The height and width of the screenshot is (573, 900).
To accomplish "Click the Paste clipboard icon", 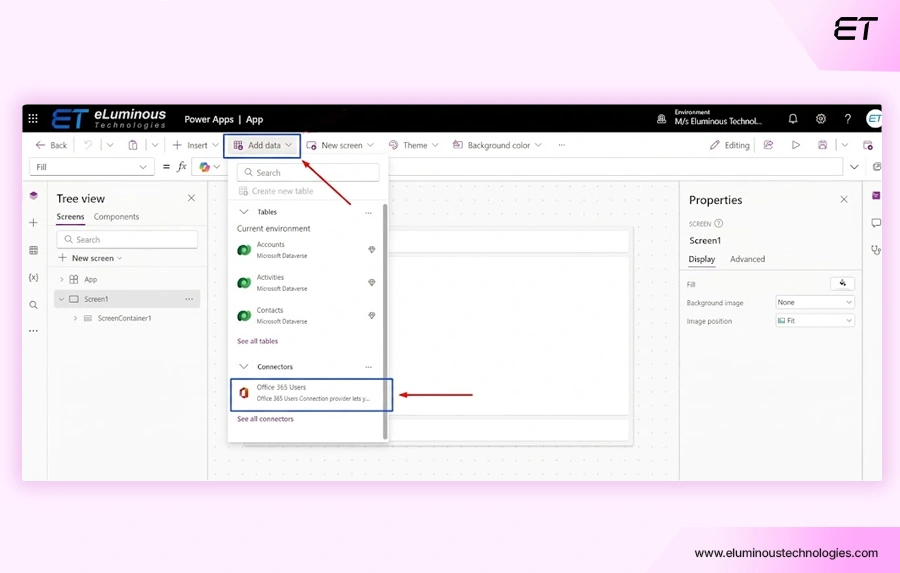I will coord(133,145).
